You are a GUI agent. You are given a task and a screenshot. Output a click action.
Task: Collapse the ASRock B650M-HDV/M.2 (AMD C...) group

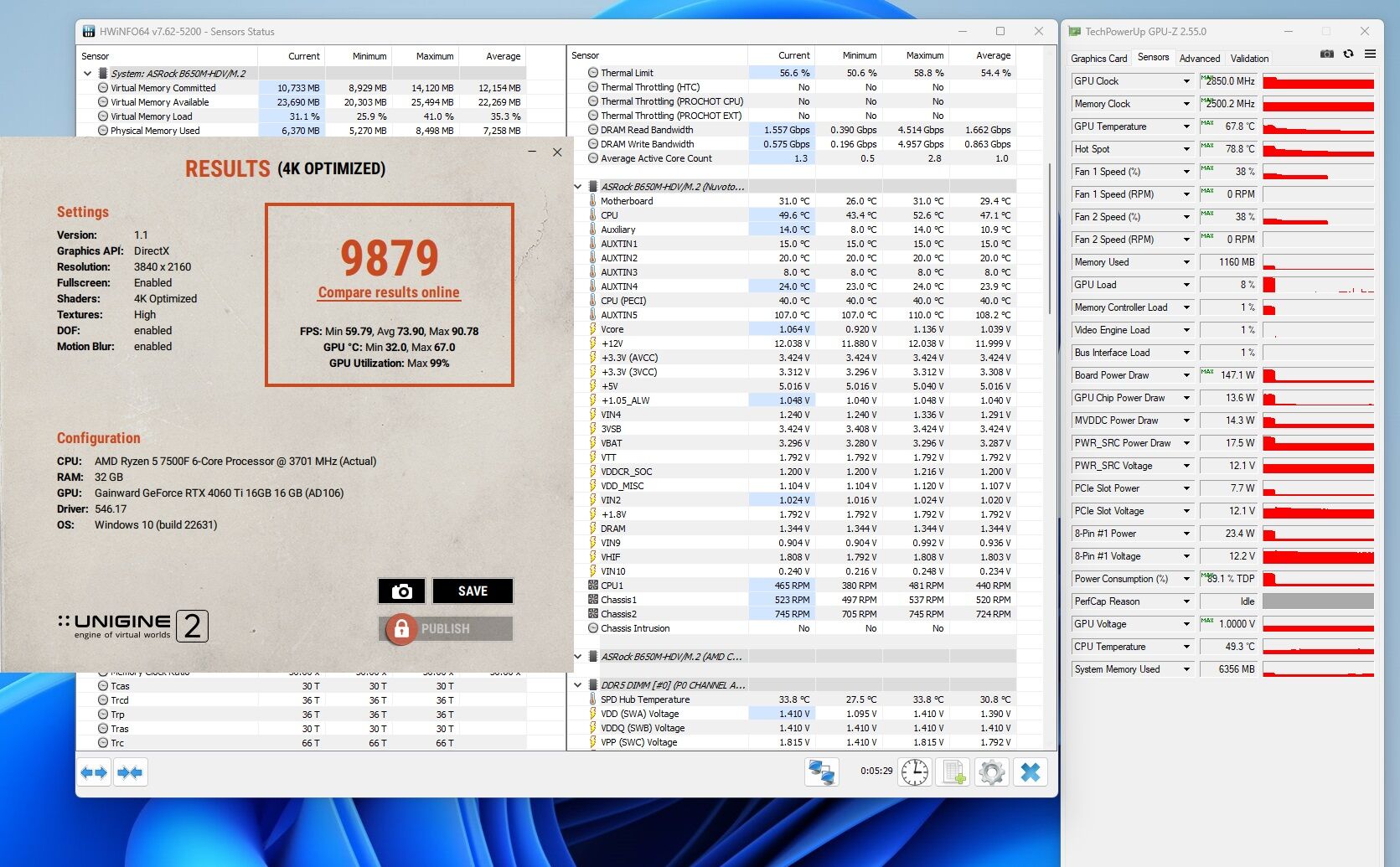(x=577, y=657)
